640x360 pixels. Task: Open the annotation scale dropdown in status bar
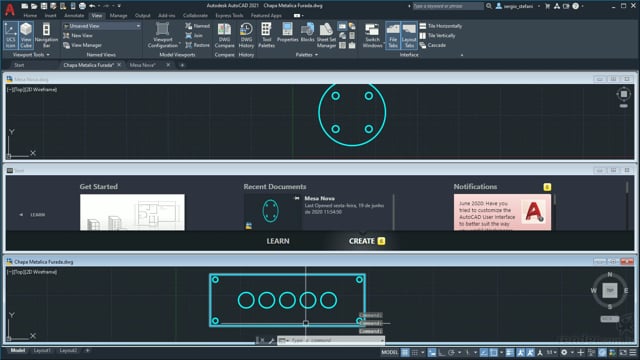pos(551,352)
